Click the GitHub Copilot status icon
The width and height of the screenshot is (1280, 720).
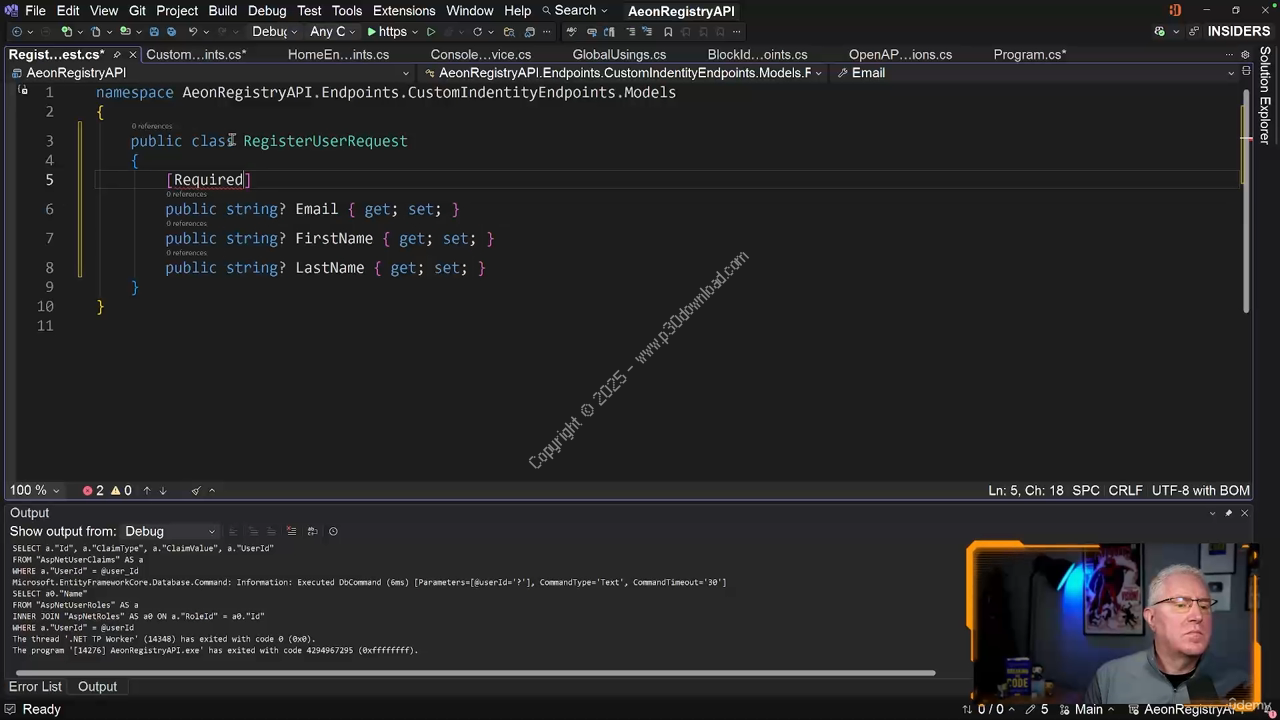click(x=1160, y=32)
